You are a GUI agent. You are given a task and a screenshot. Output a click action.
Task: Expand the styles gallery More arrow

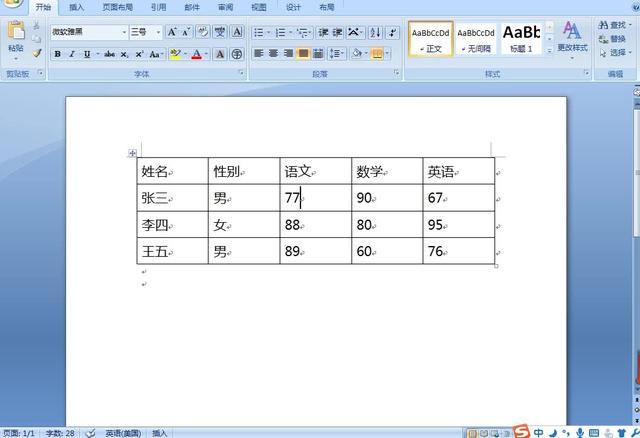[549, 50]
